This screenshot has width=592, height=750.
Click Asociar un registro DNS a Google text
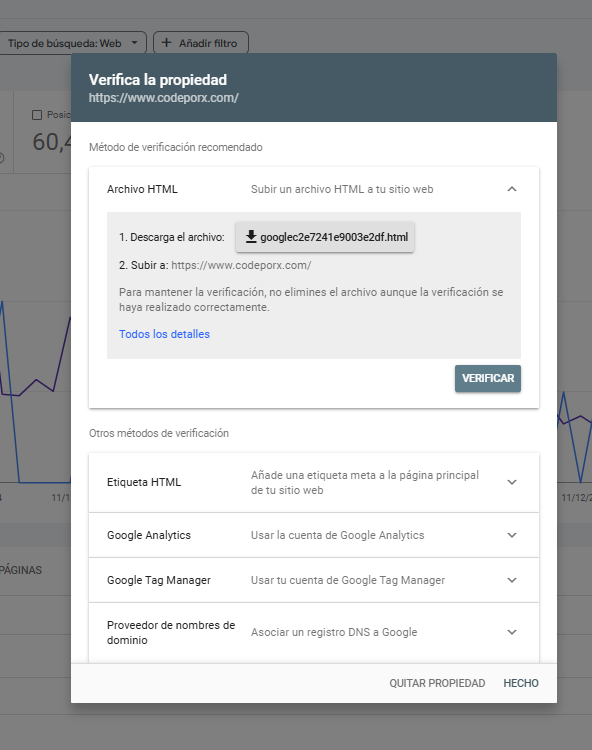[334, 632]
